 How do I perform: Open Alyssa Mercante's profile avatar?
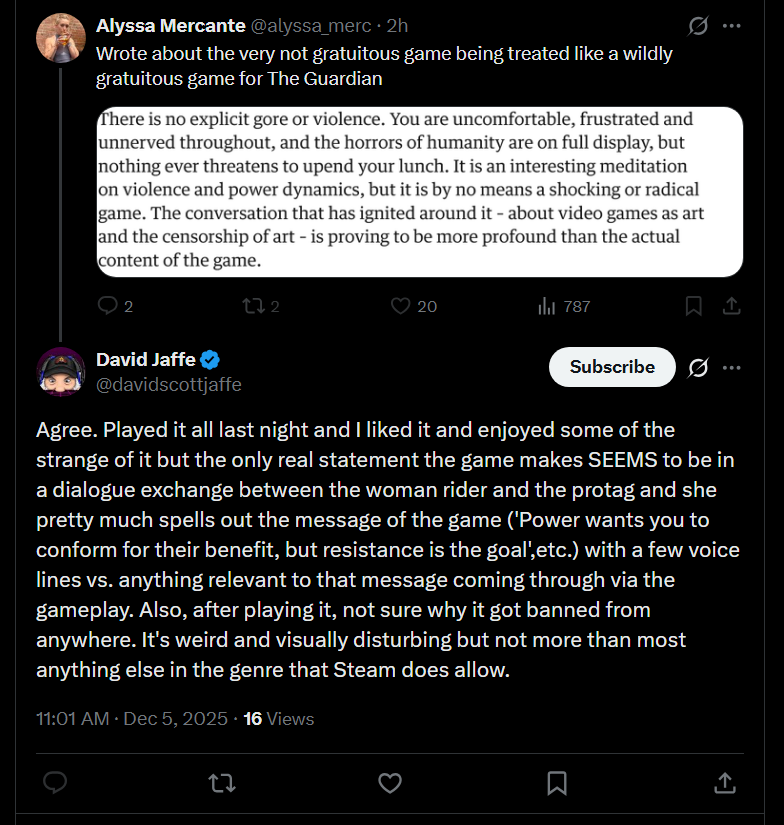point(61,38)
